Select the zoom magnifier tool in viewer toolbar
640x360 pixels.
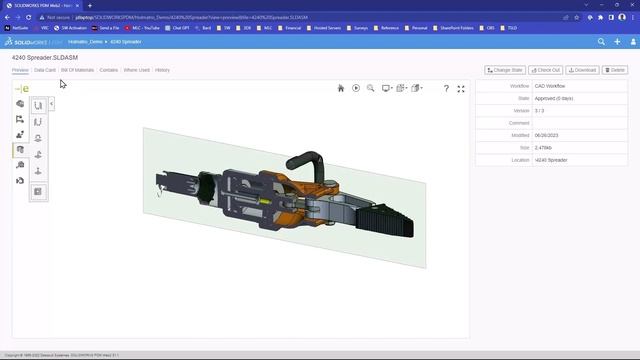(370, 88)
